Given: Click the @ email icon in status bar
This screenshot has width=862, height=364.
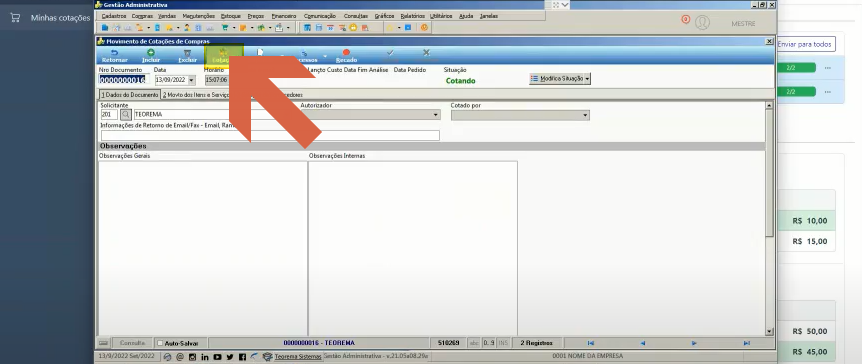Looking at the screenshot, I should [180, 357].
